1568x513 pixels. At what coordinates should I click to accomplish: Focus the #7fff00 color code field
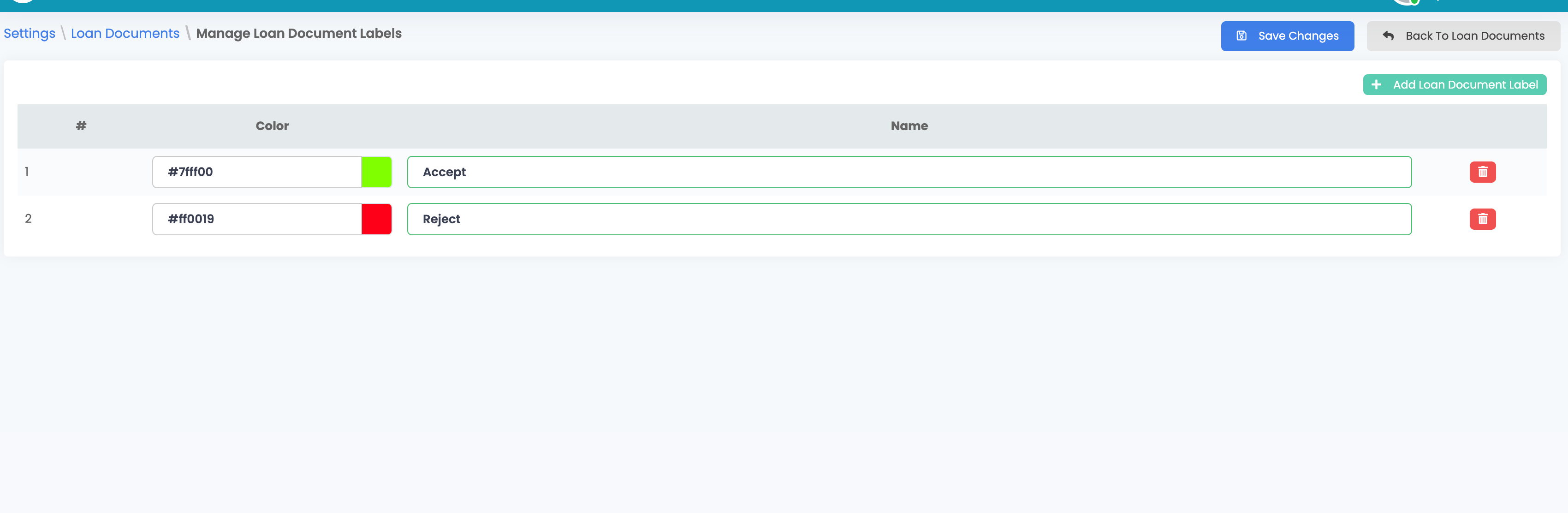pyautogui.click(x=257, y=172)
